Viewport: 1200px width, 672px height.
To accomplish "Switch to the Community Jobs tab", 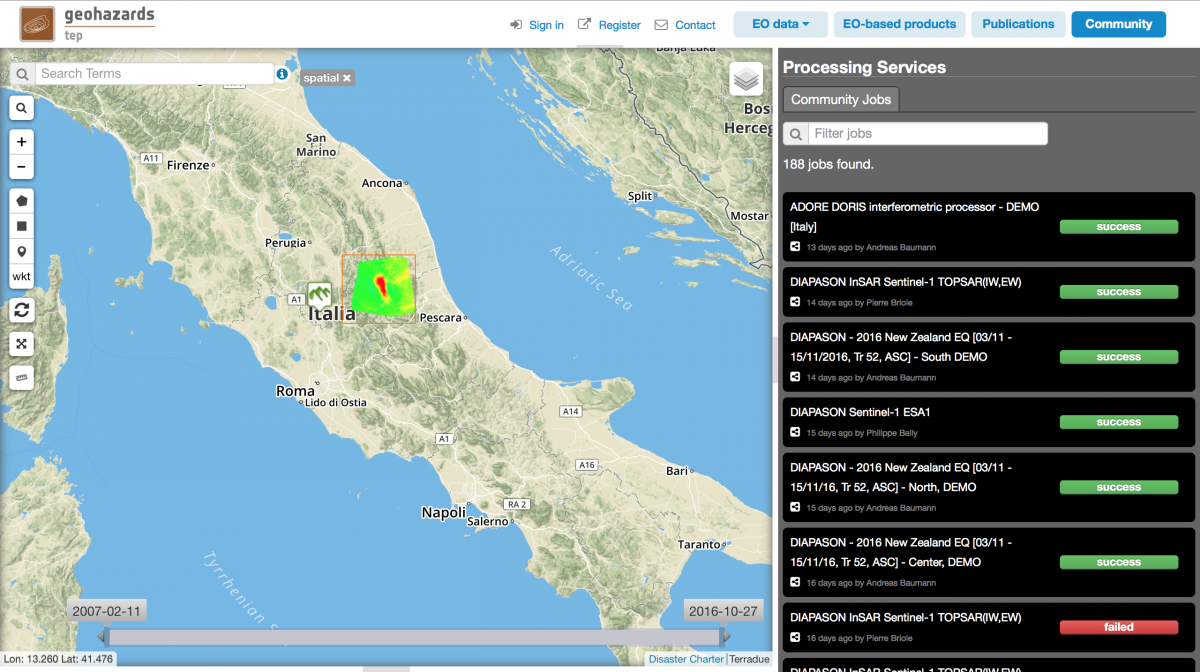I will (840, 99).
